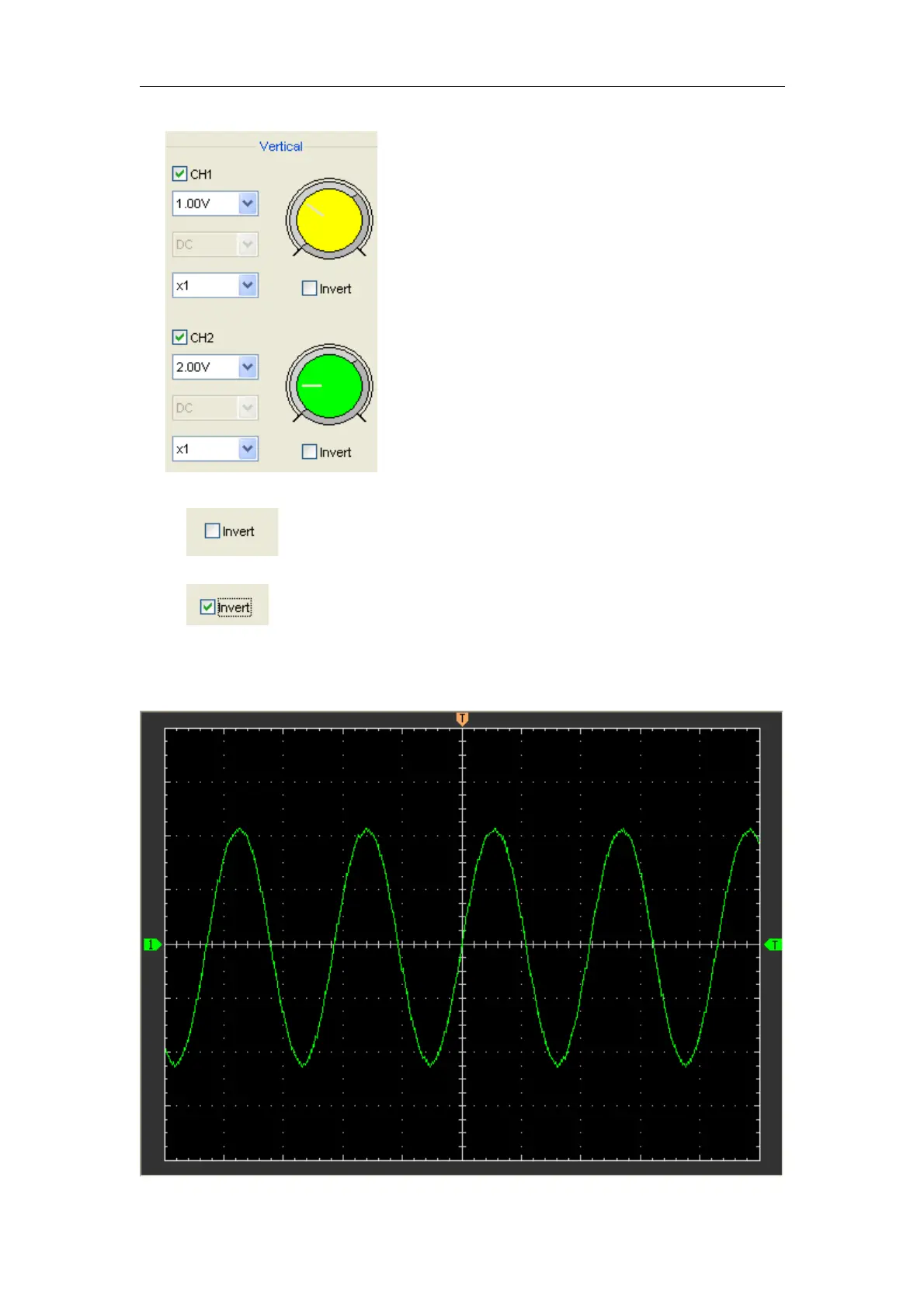Screen dimensions: 924x1308
Task: Click the orange T trigger marker atop graph
Action: click(462, 718)
